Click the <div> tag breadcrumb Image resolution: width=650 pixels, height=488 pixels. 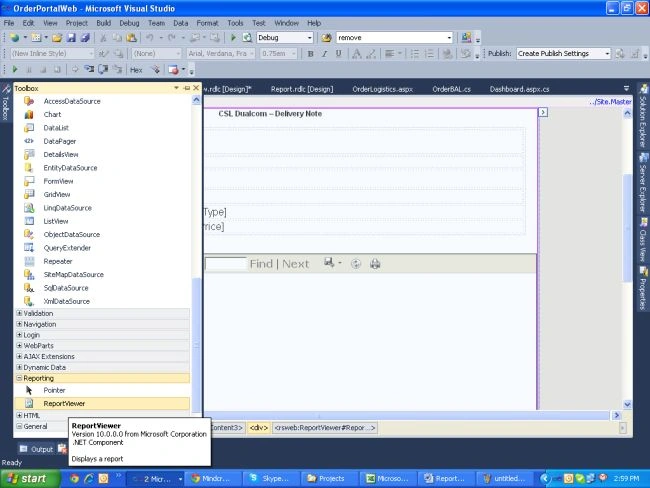259,427
